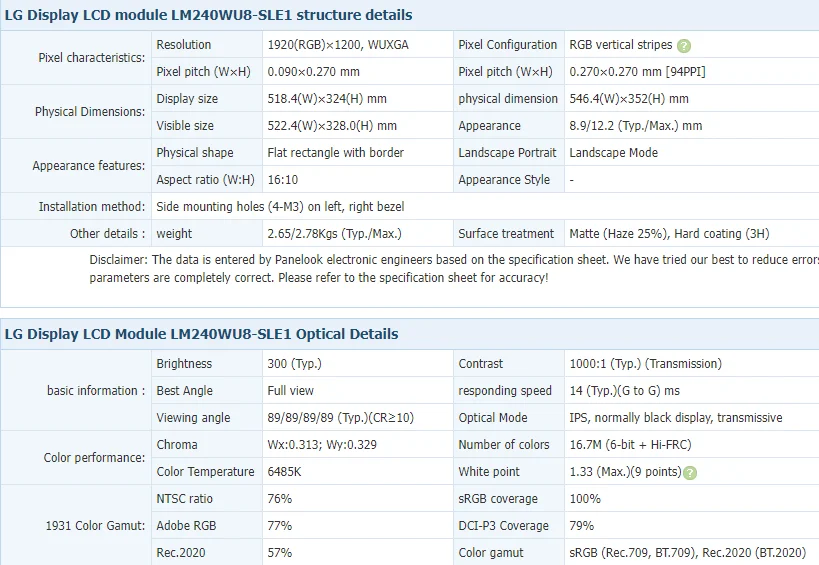Click the Display size value 518.4(W)×324(H) mm
Image resolution: width=819 pixels, height=565 pixels.
coord(327,99)
